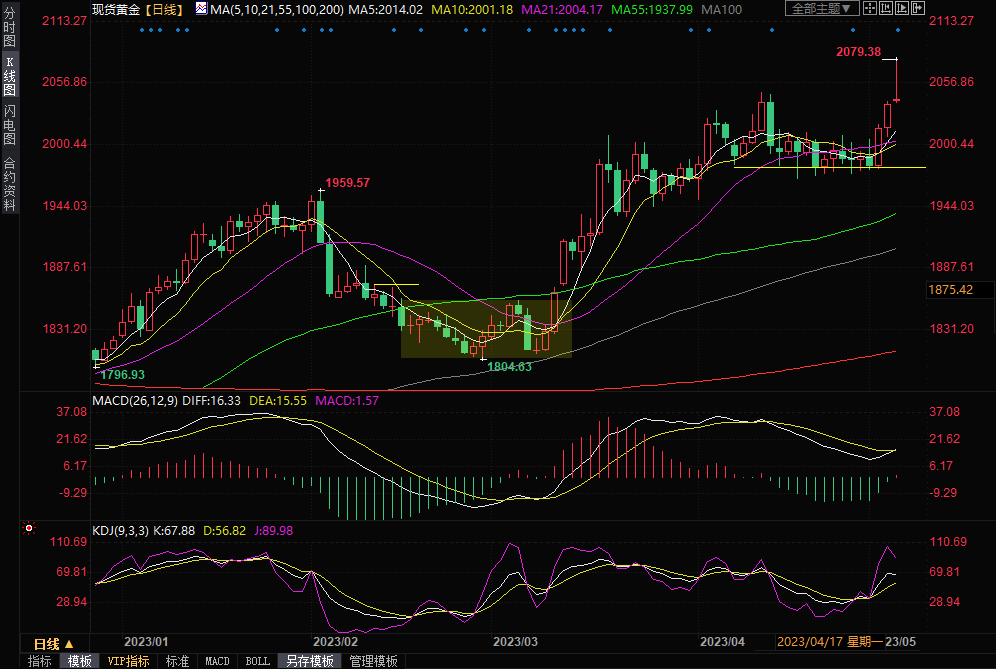The height and width of the screenshot is (669, 996).
Task: Toggle the 指标 mode at bottom bar
Action: click(40, 661)
